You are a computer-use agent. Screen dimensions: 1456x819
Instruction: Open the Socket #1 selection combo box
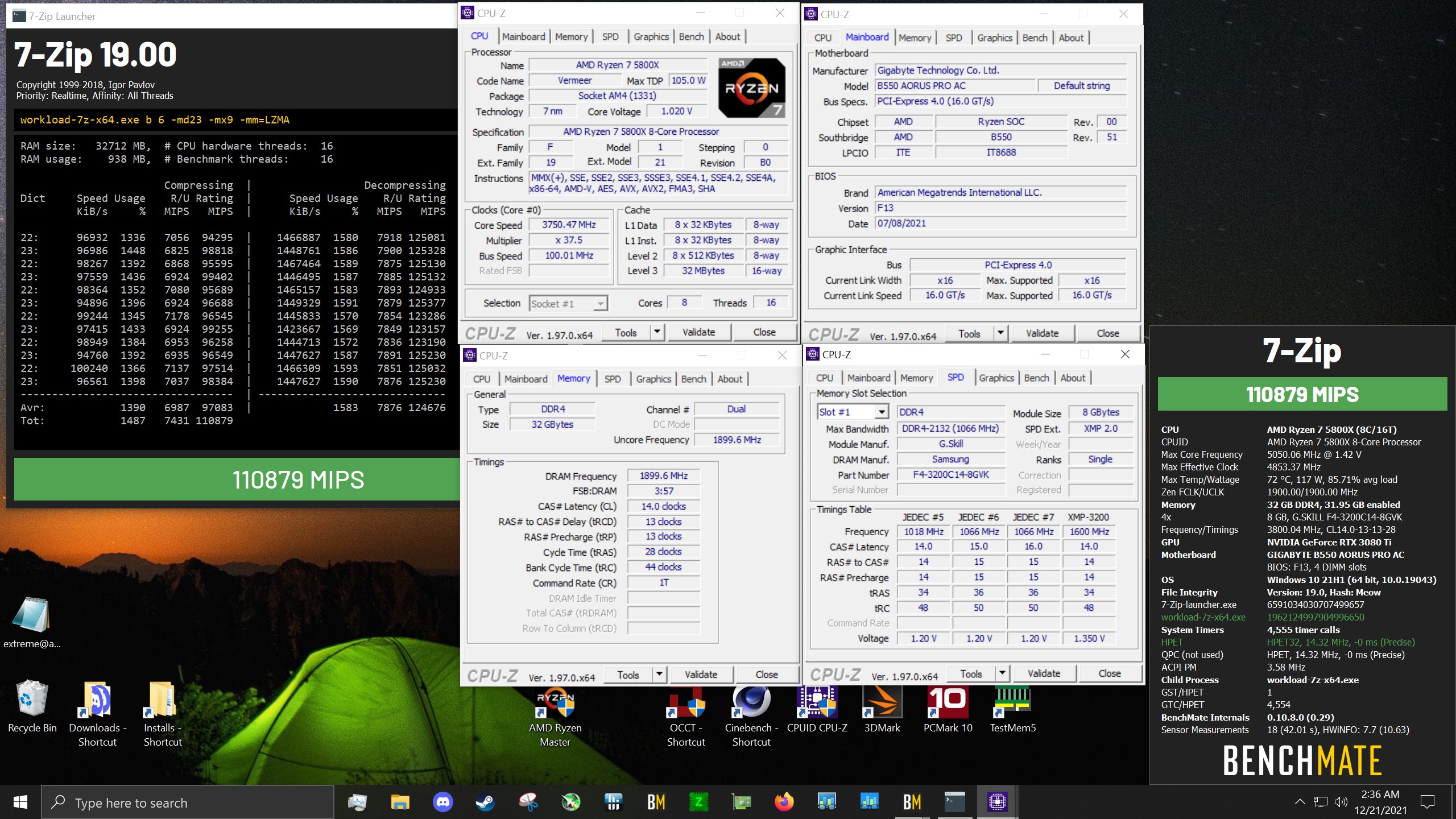coord(568,303)
